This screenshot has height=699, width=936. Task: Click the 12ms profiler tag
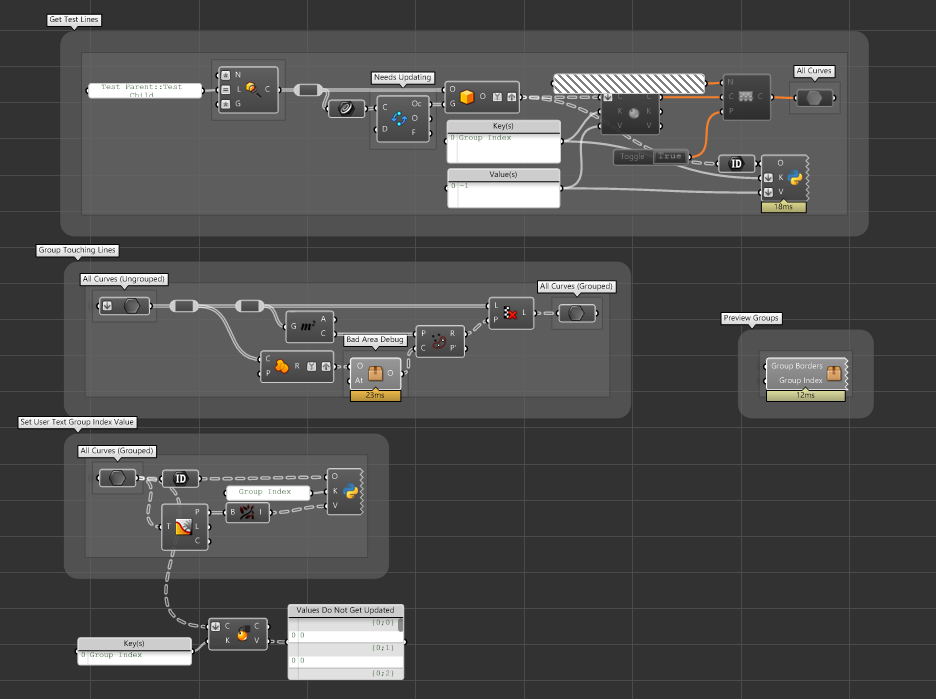(806, 395)
